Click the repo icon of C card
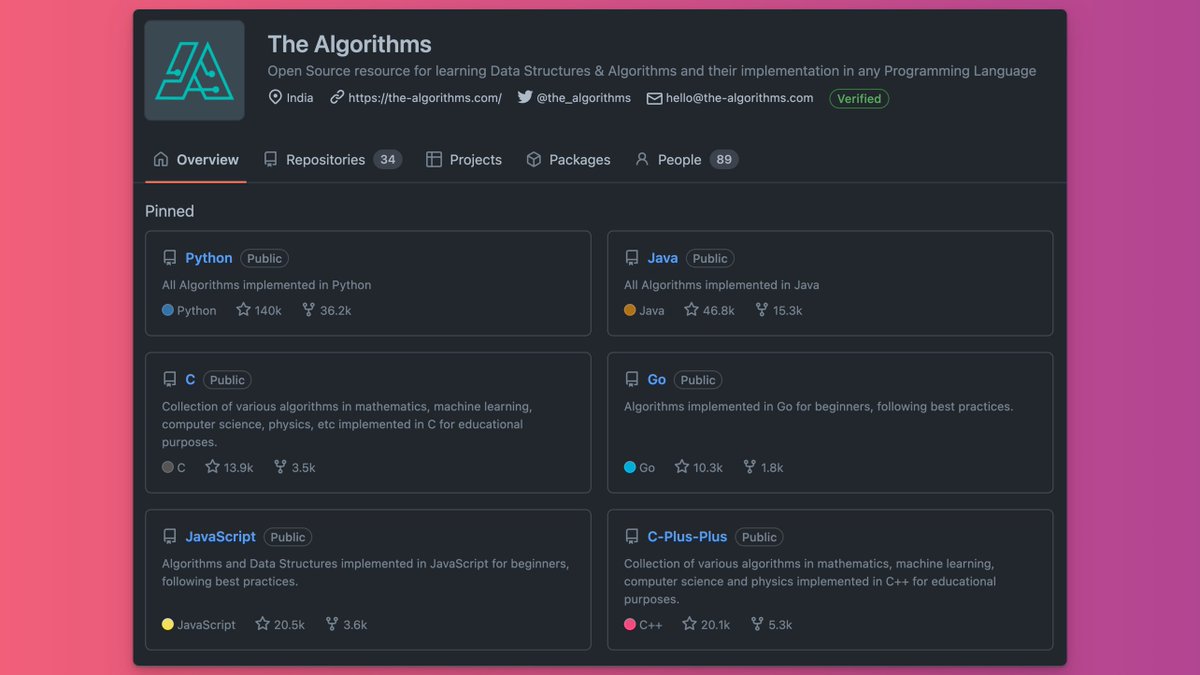The image size is (1200, 675). tap(170, 380)
